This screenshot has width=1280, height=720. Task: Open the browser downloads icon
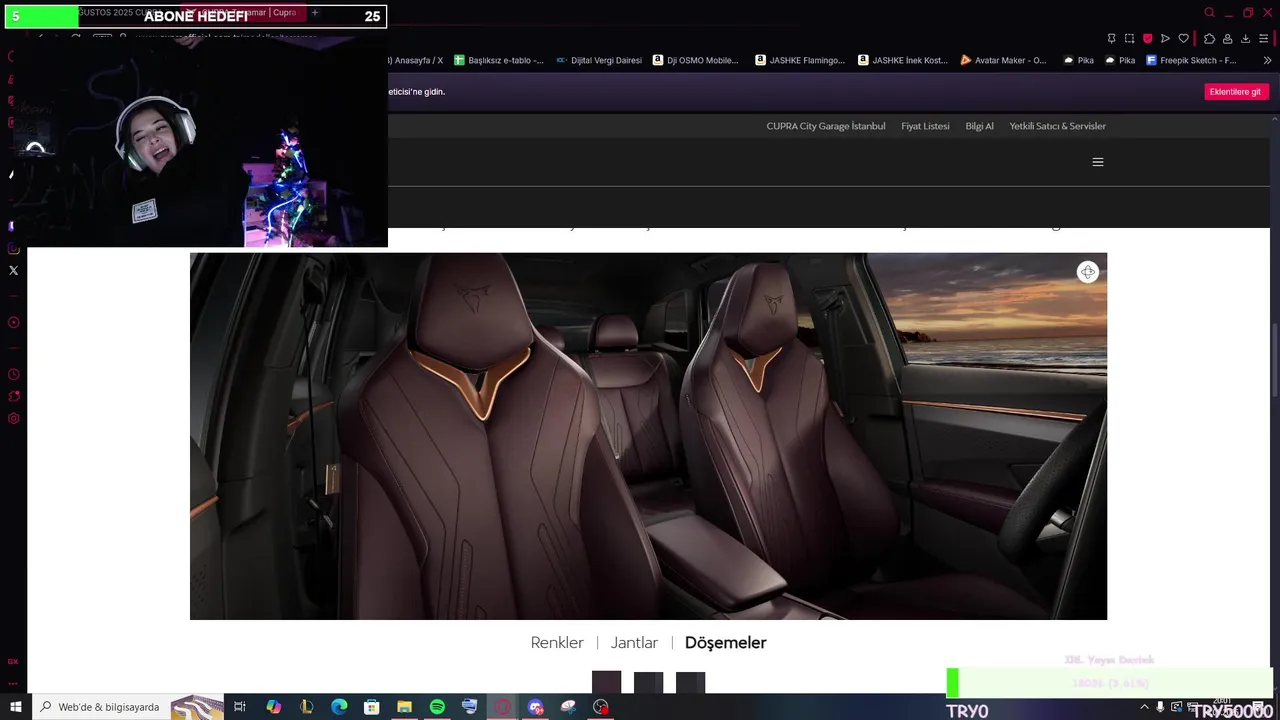1245,39
